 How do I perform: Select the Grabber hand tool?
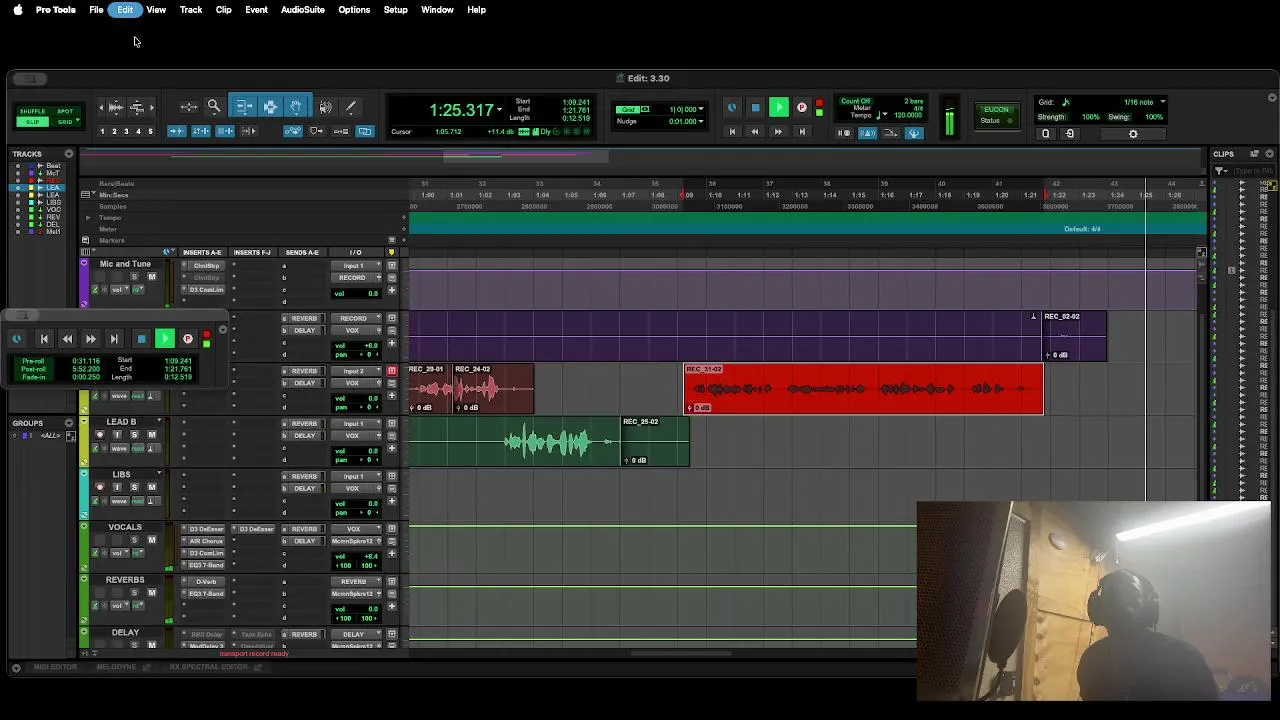click(x=296, y=106)
